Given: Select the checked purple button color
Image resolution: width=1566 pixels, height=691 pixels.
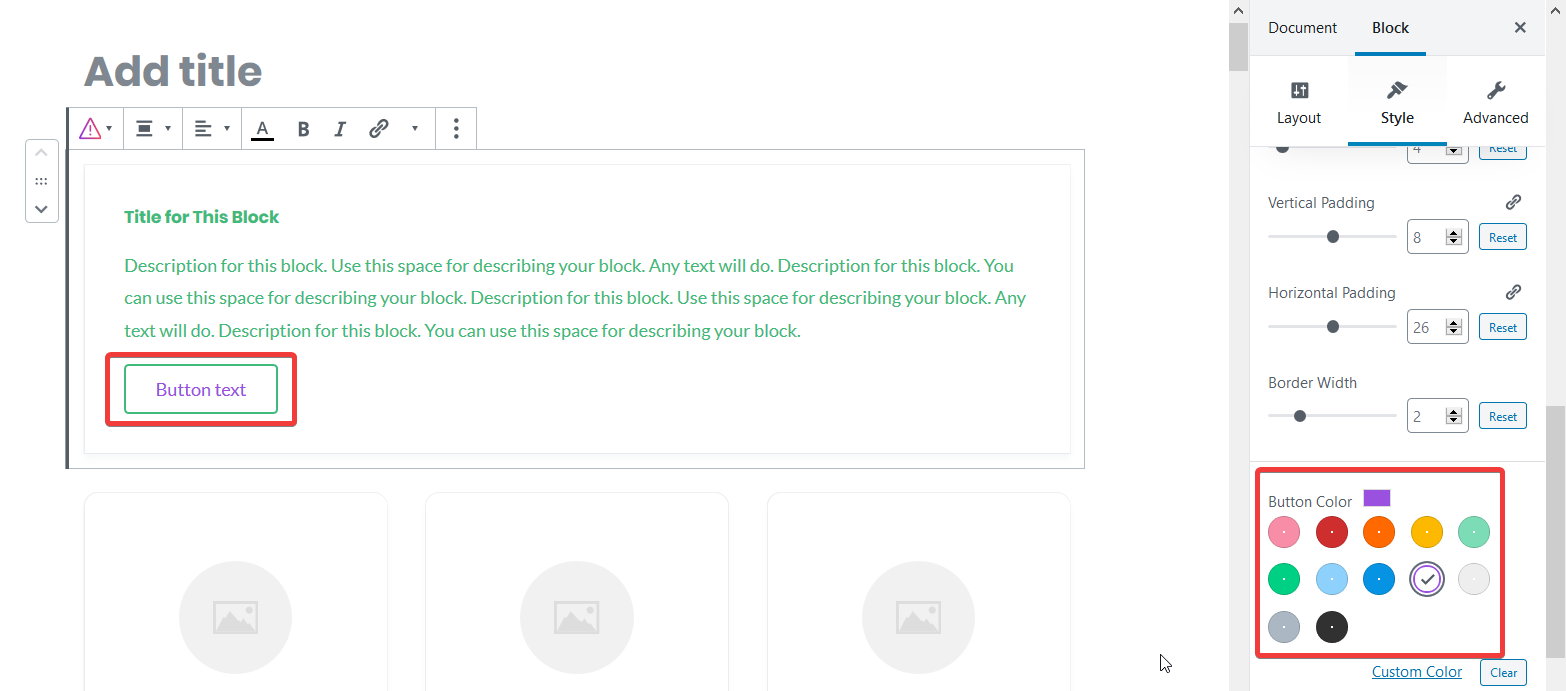Looking at the screenshot, I should [x=1427, y=579].
